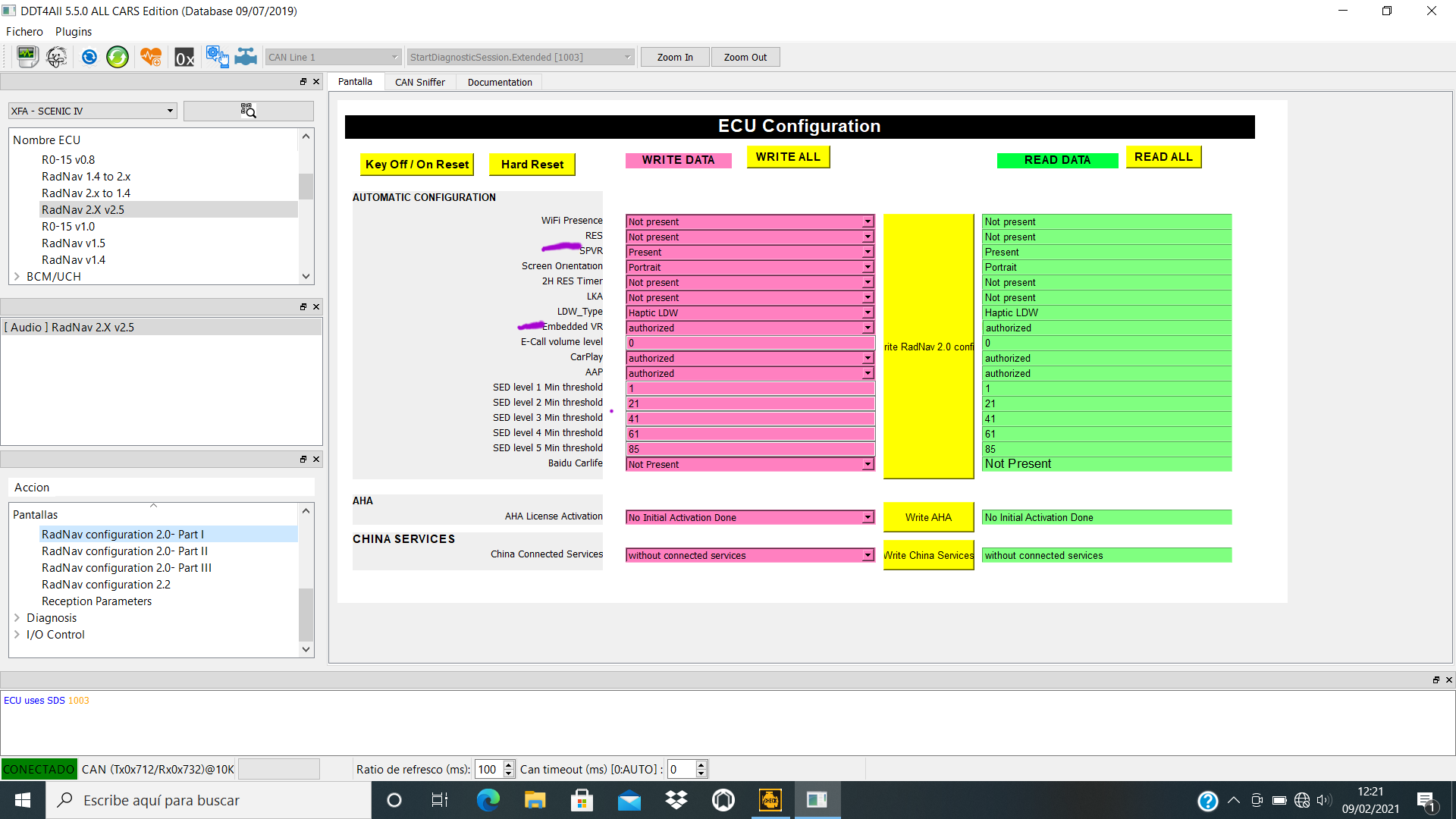The width and height of the screenshot is (1456, 819).
Task: Click the ECG monitor screen toolbar icon
Action: click(27, 57)
